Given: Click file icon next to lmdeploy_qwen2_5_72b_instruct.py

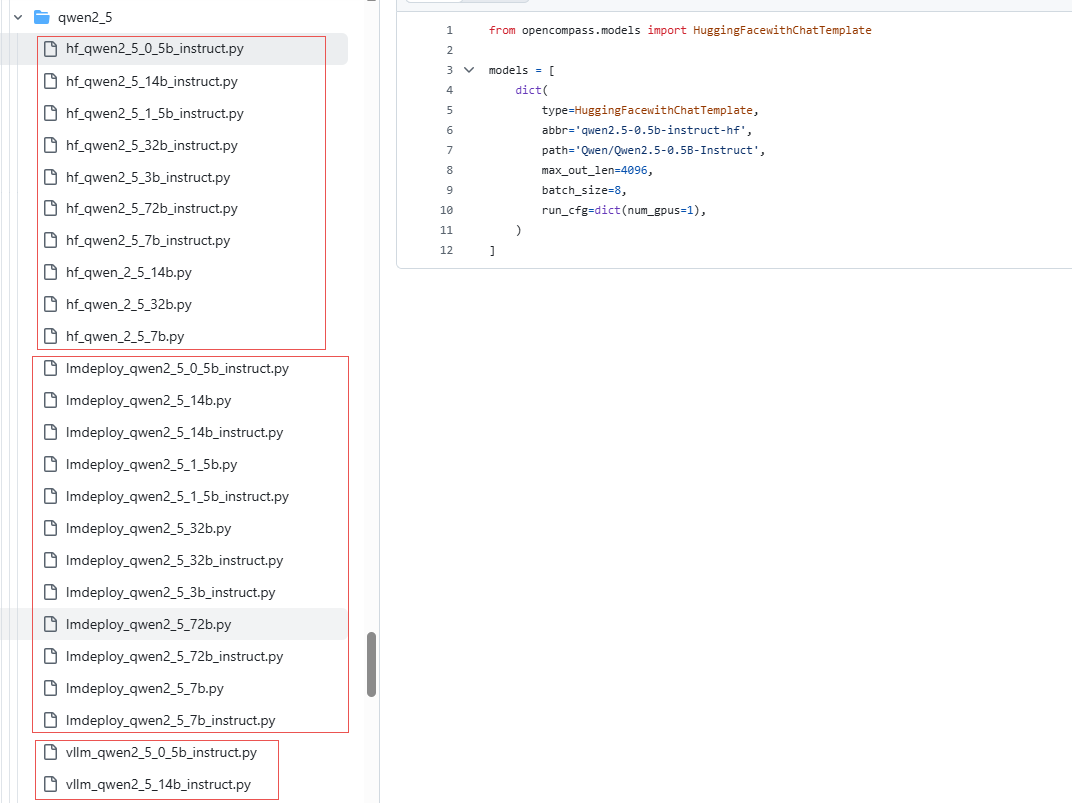Looking at the screenshot, I should click(51, 657).
